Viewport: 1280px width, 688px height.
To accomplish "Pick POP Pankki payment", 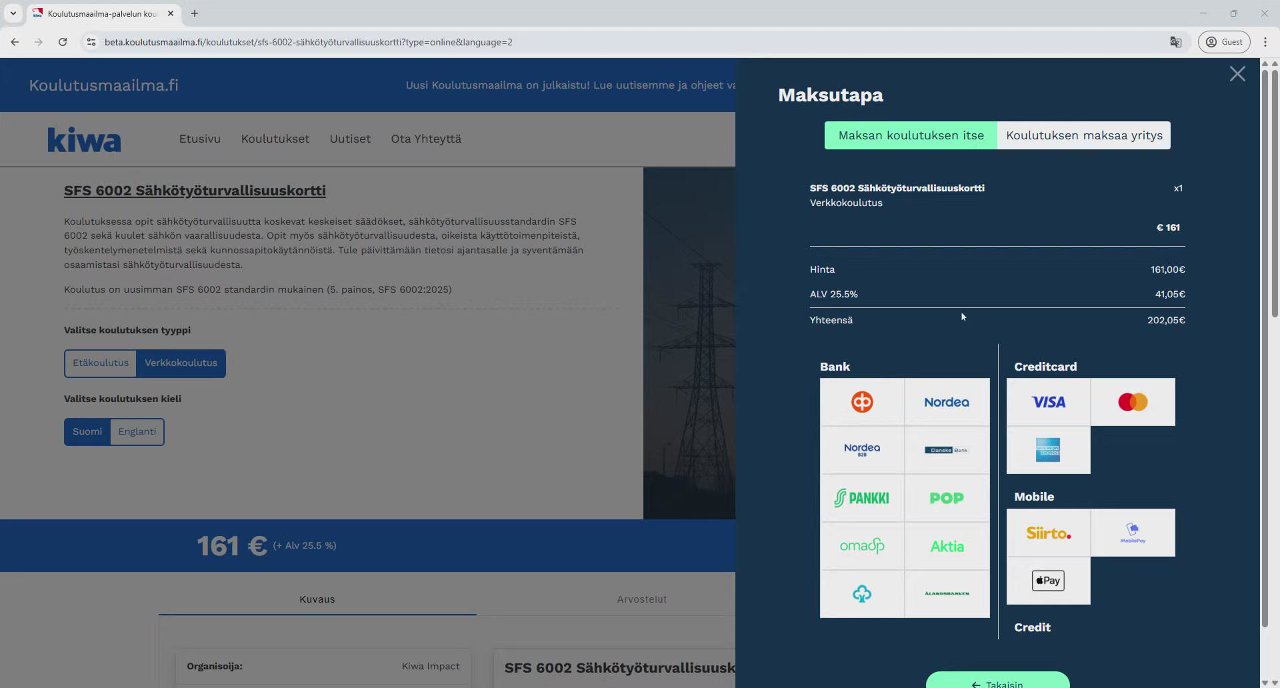I will [947, 498].
